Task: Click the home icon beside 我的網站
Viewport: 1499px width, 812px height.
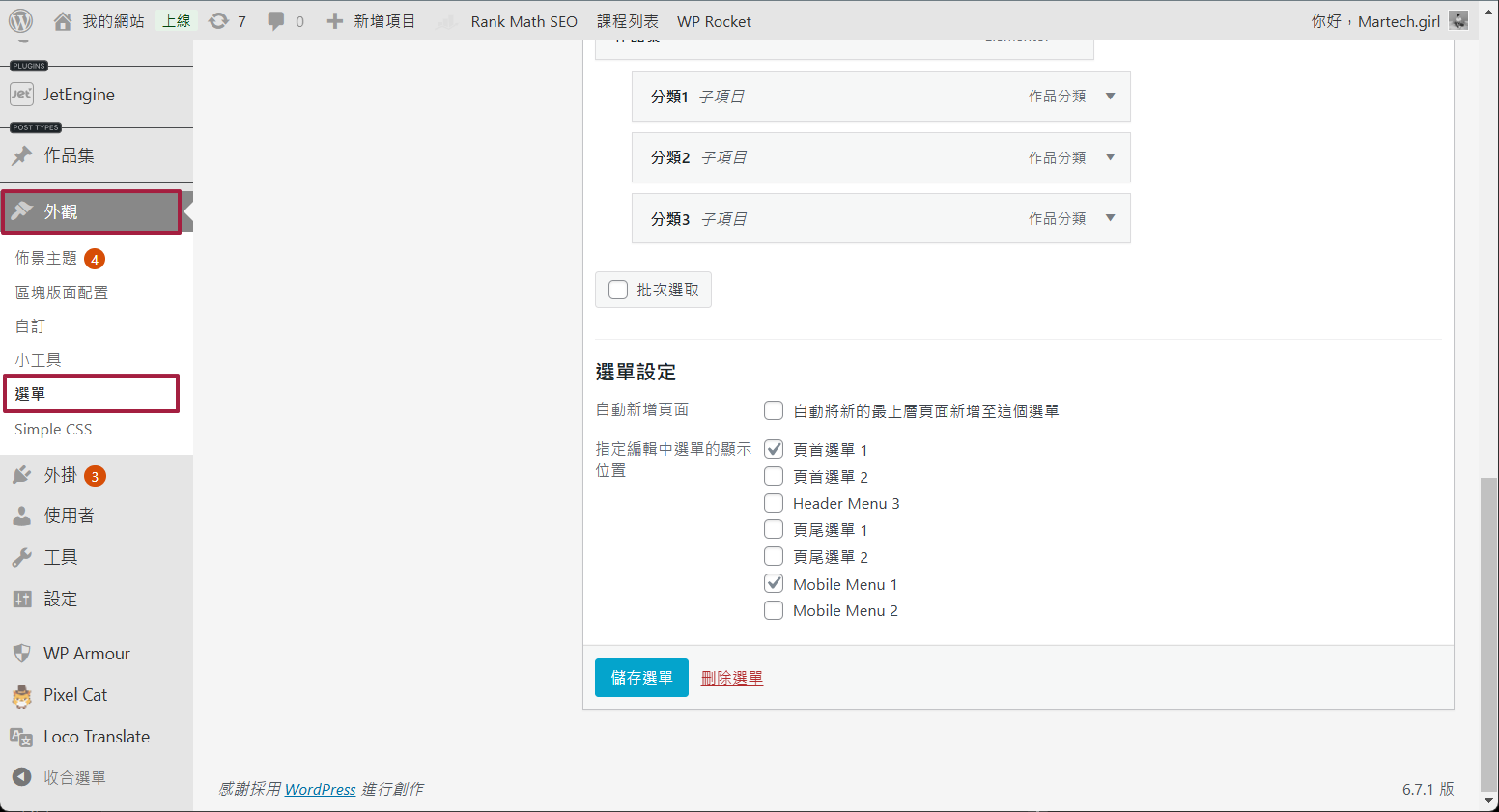Action: tap(63, 21)
